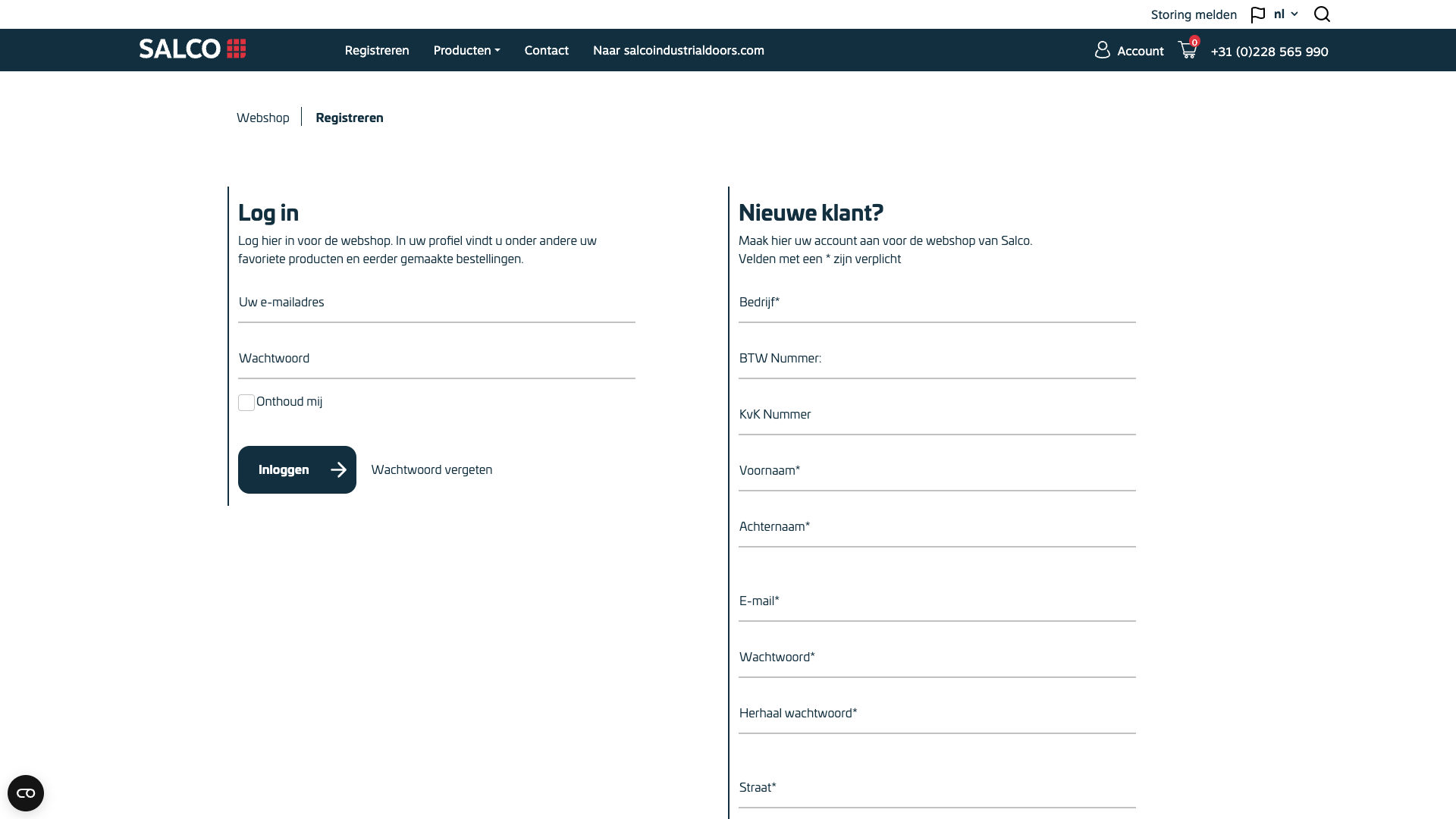Screen dimensions: 1456x819
Task: Open the search magnifier icon
Action: (1322, 14)
